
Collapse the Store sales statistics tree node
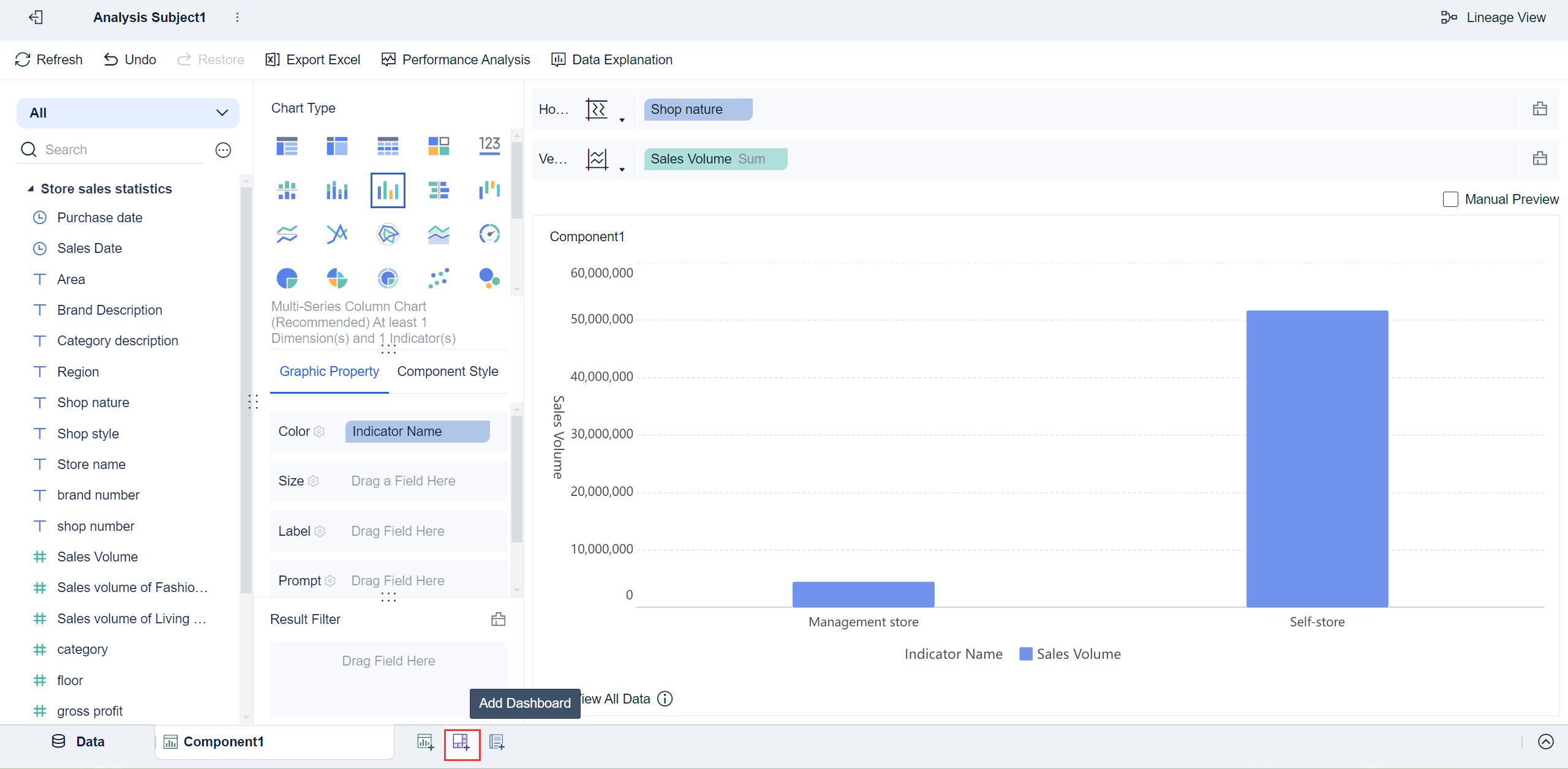click(x=30, y=189)
